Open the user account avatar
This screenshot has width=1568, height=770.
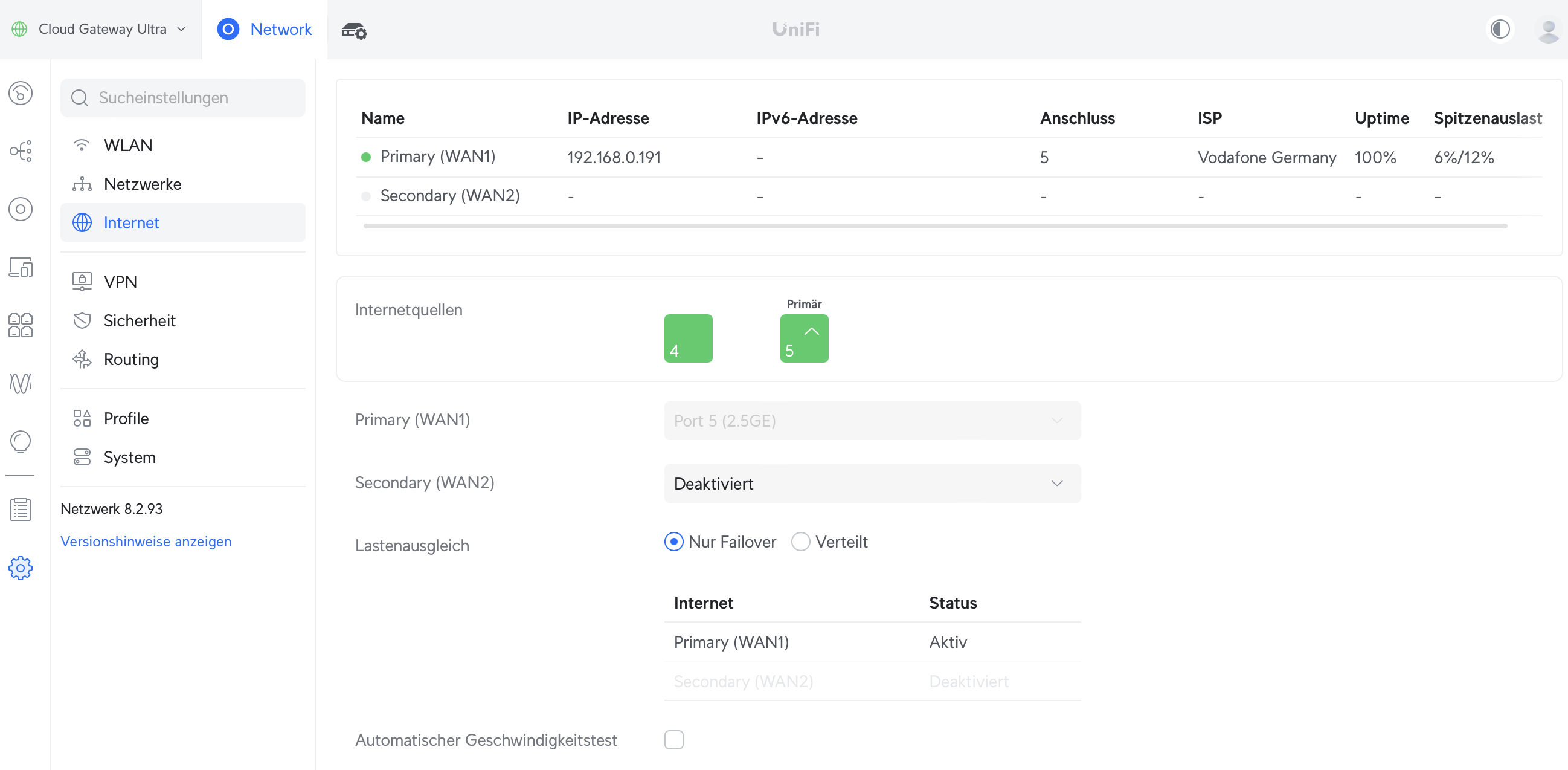pyautogui.click(x=1547, y=29)
